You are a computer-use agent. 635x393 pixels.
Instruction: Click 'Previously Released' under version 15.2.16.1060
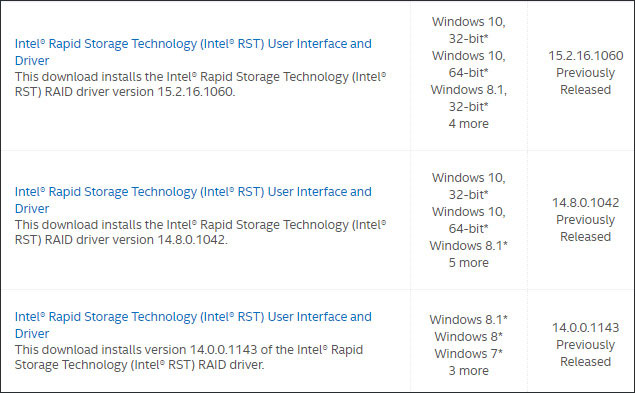pyautogui.click(x=586, y=81)
